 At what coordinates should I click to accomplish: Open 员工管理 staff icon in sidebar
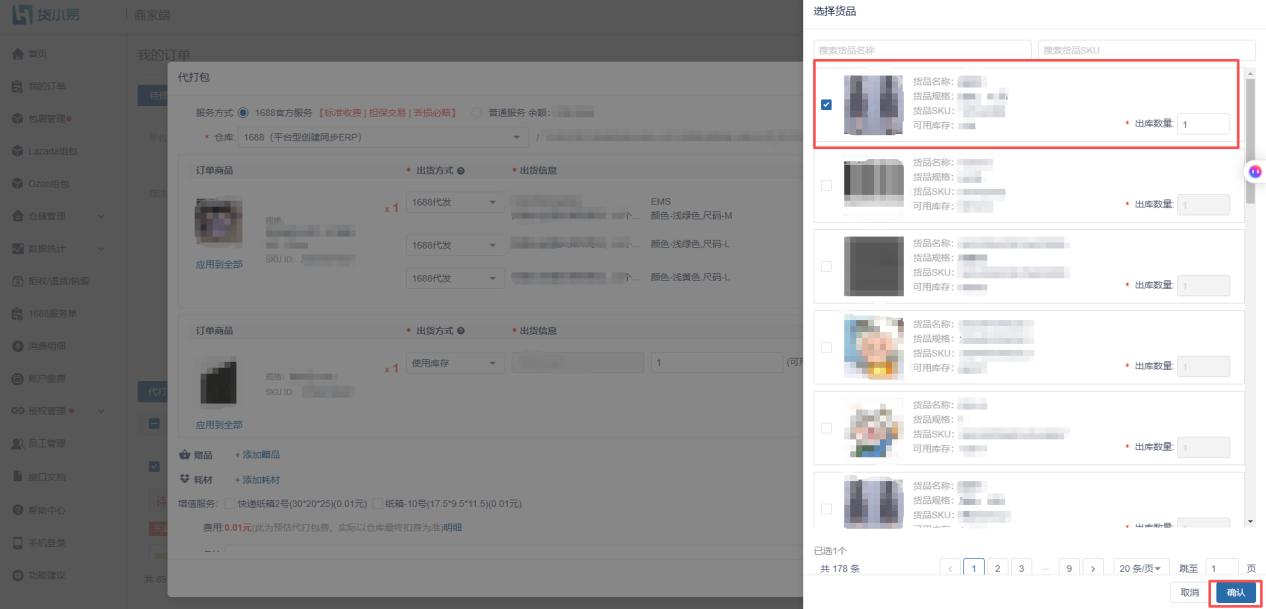[x=17, y=443]
